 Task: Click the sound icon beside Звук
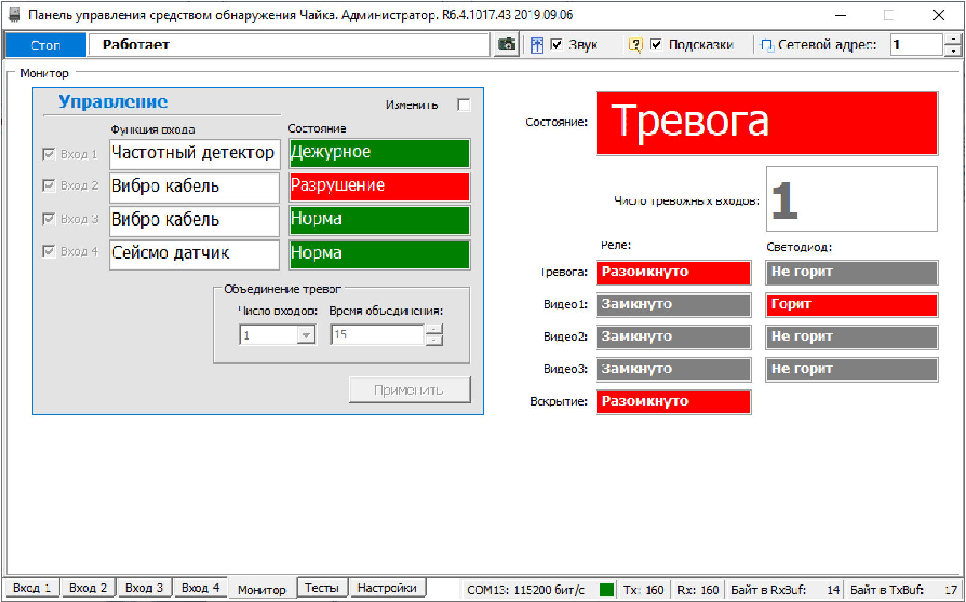point(537,45)
